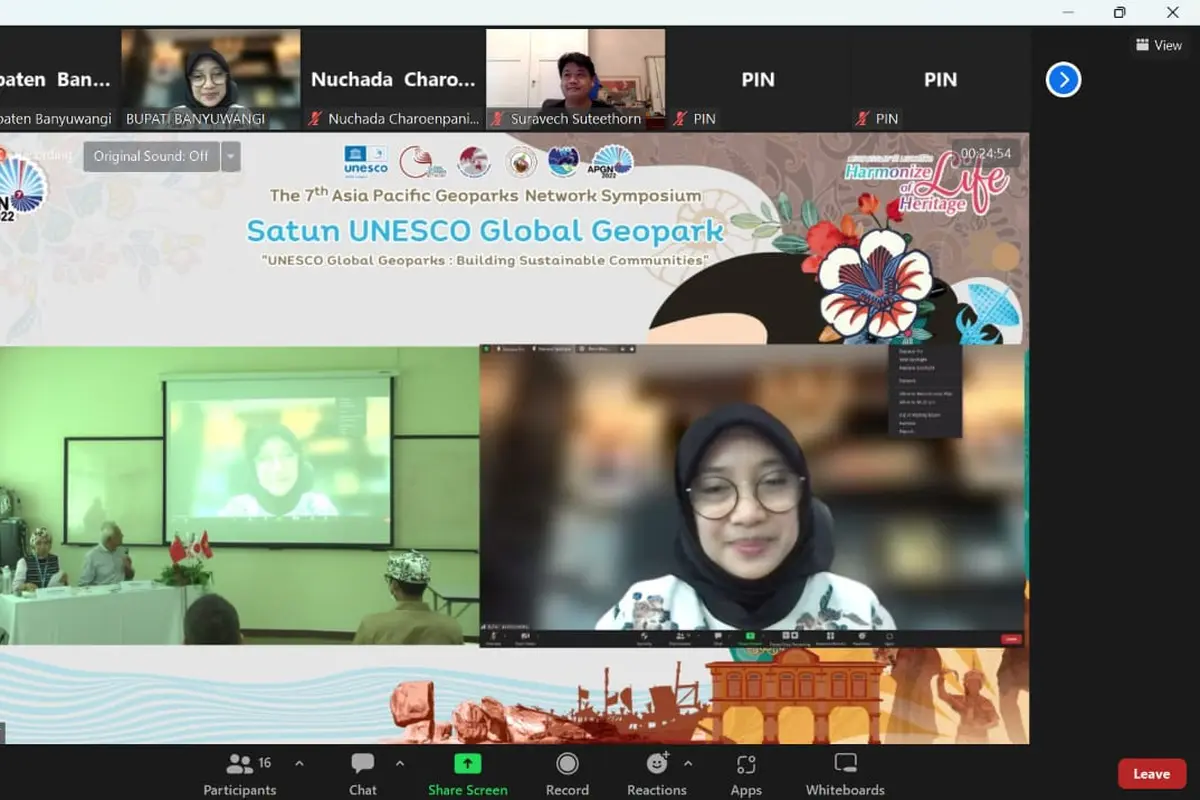Open the Chat icon
1200x800 pixels.
point(363,764)
